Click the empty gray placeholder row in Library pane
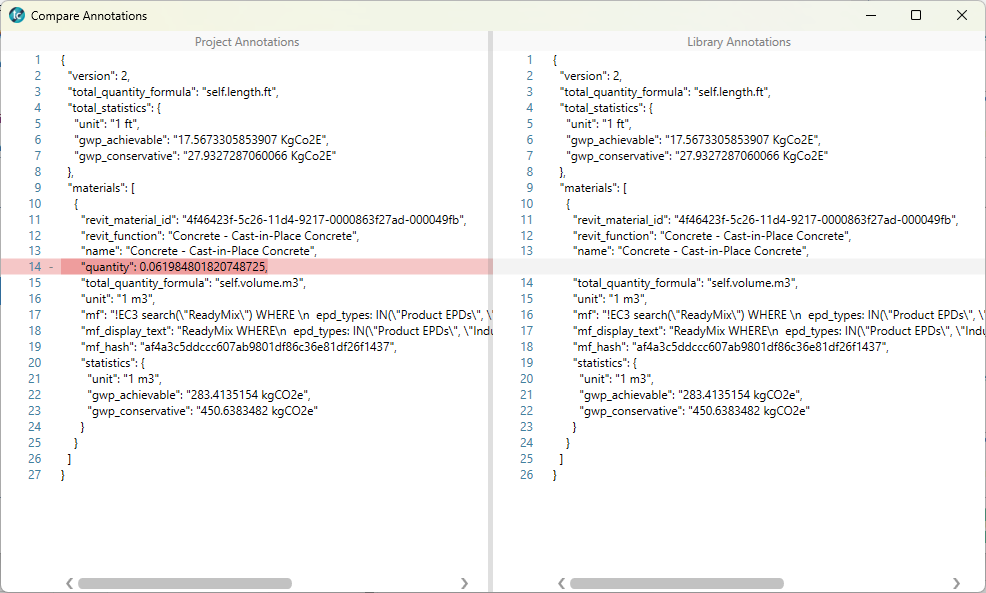986x593 pixels. point(740,267)
